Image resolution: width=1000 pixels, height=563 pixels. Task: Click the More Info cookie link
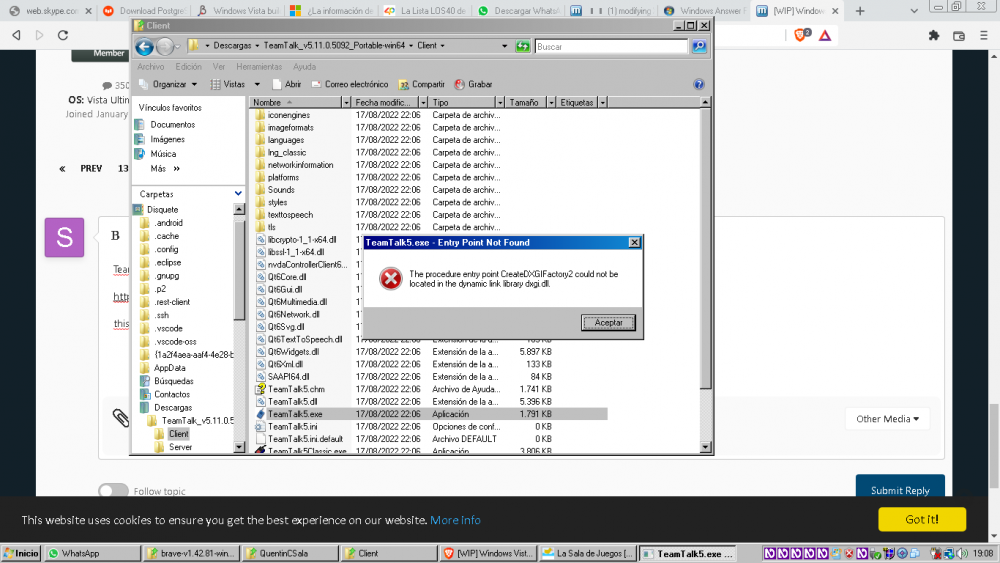[x=455, y=520]
